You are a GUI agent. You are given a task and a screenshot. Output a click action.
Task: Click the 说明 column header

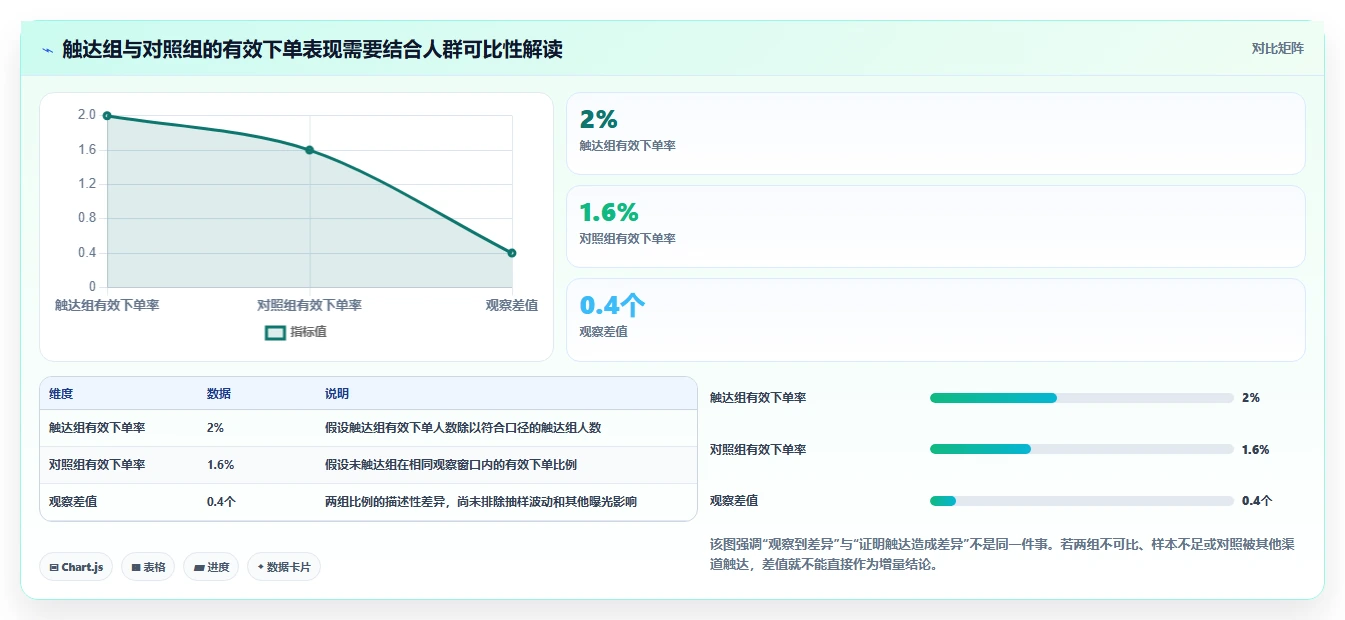337,394
